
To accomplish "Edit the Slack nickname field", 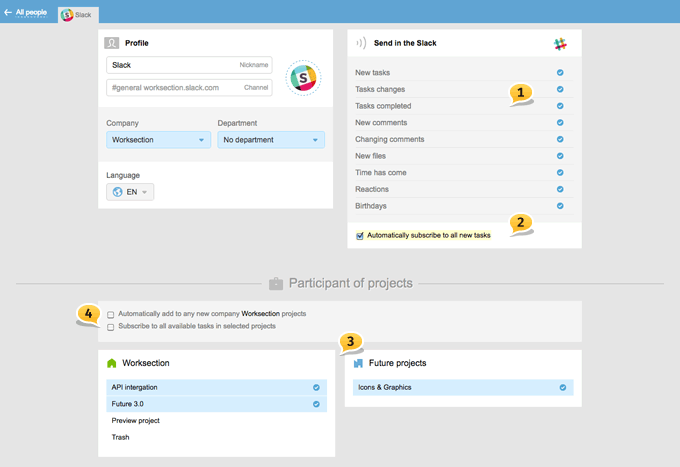I will point(189,65).
